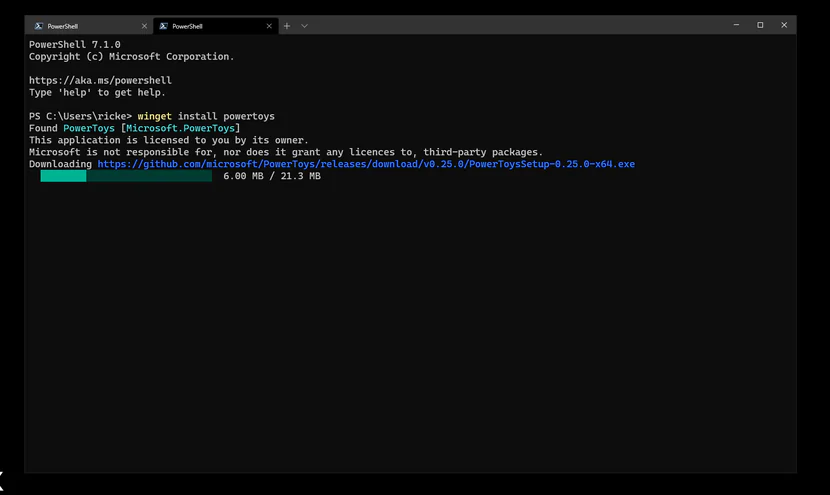Minimize the Windows Terminal window

[x=736, y=25]
